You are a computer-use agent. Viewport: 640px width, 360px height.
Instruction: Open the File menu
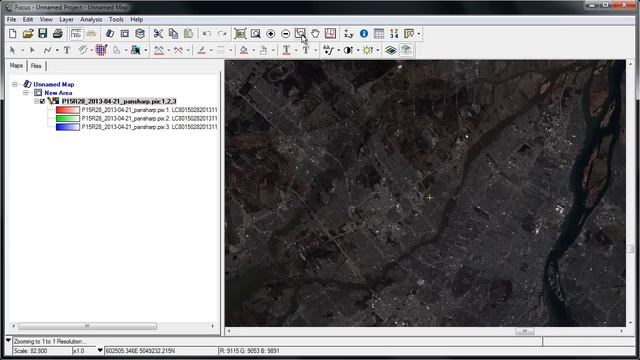point(11,20)
